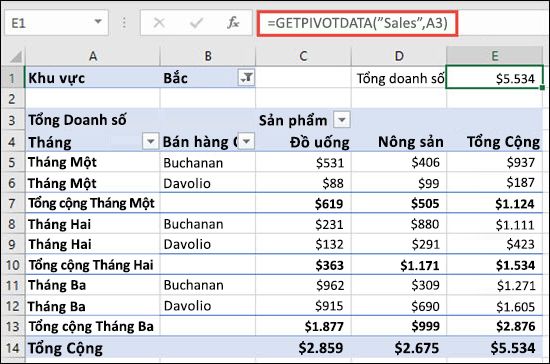
Task: Click the Select All corner triangle
Action: point(15,56)
